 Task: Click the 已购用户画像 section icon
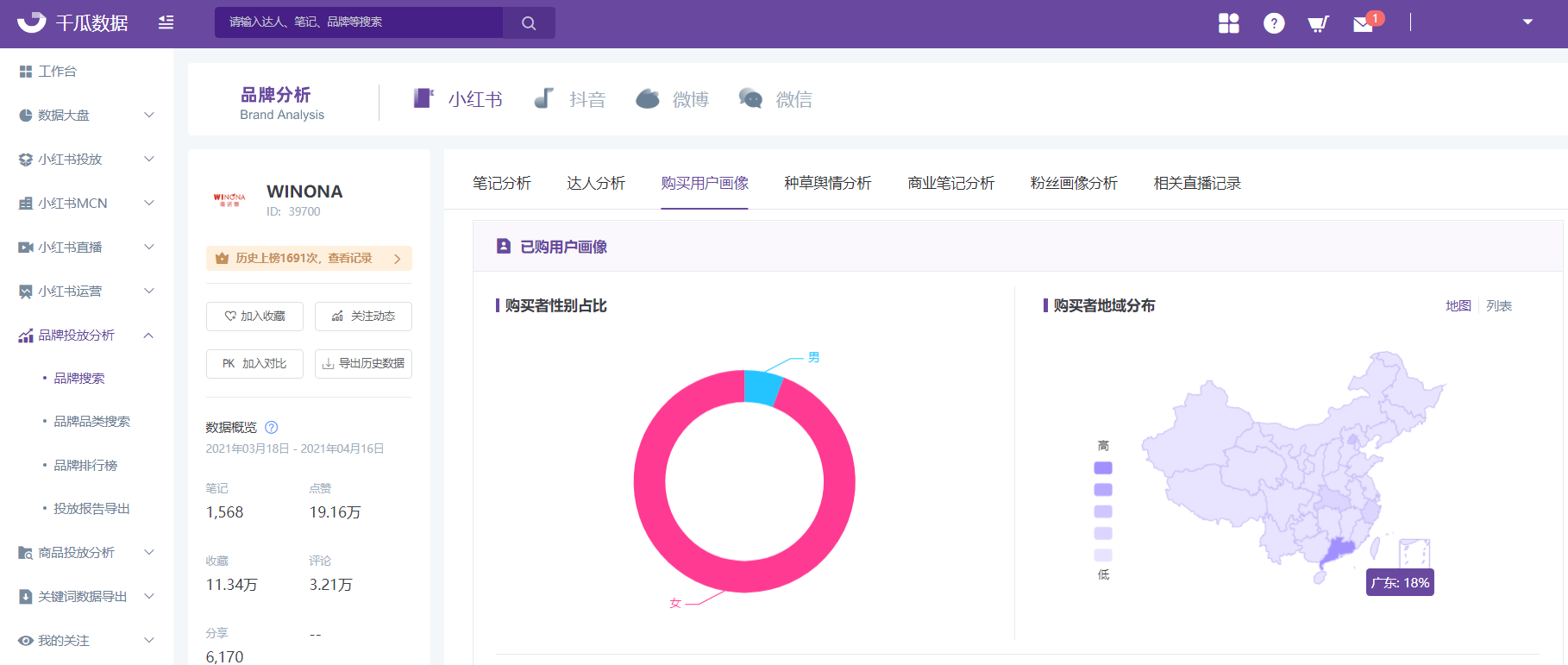(x=504, y=247)
